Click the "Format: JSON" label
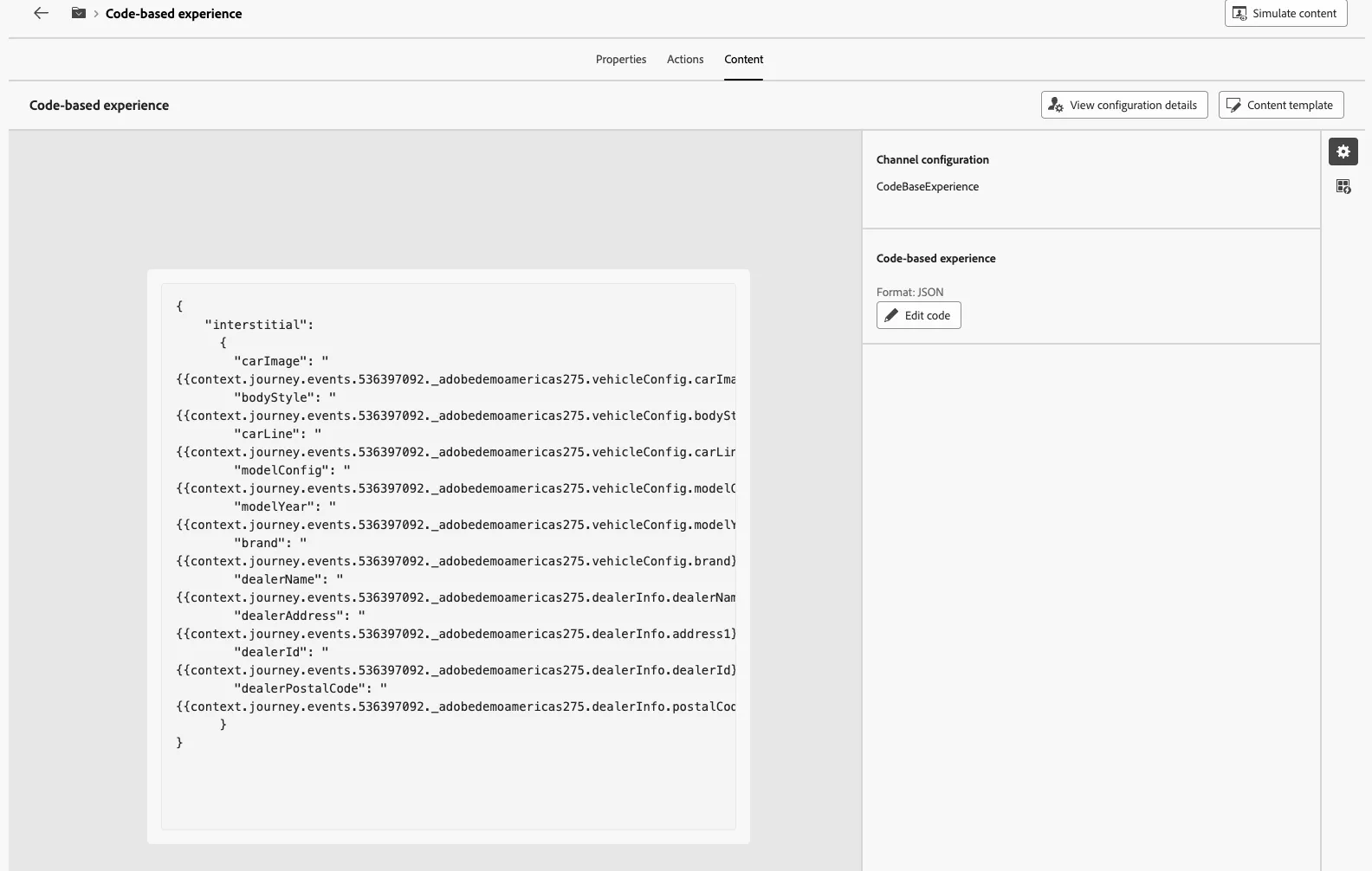This screenshot has width=1372, height=871. [910, 292]
